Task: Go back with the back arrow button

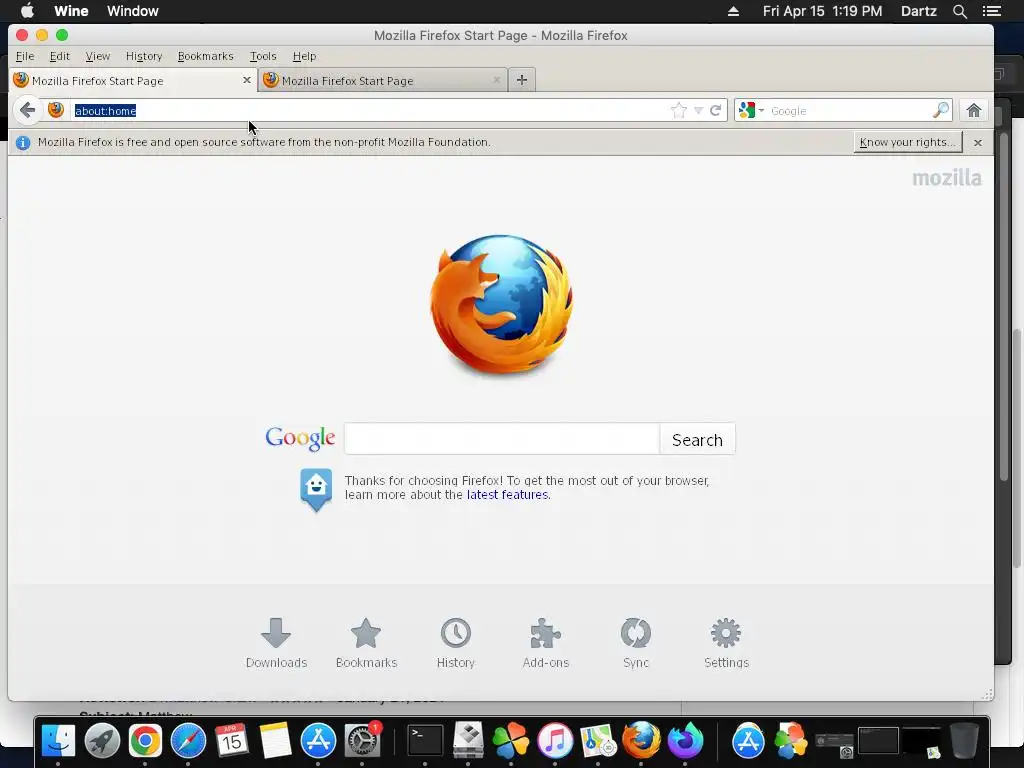Action: (x=27, y=110)
